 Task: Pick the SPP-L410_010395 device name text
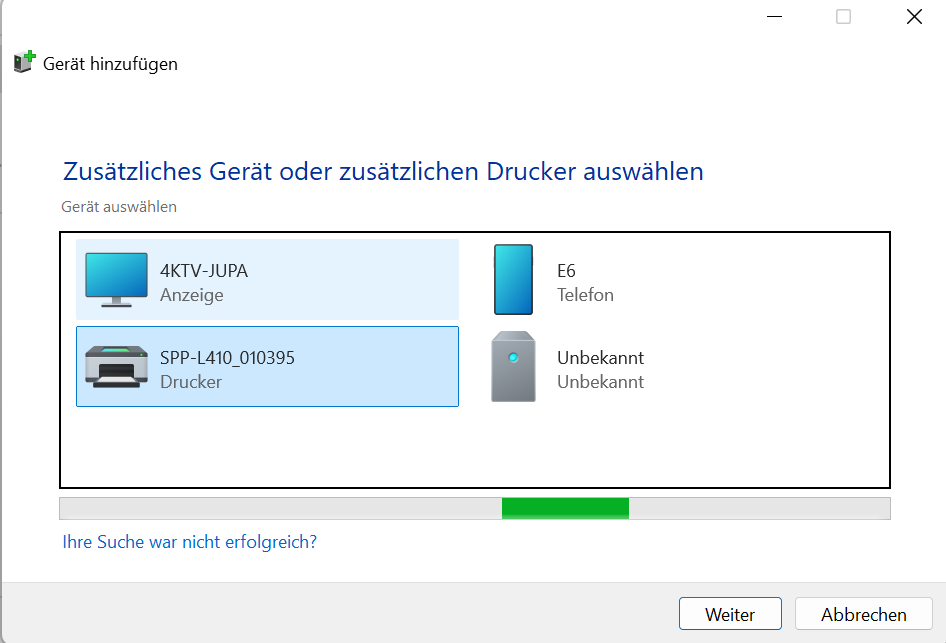coord(227,358)
